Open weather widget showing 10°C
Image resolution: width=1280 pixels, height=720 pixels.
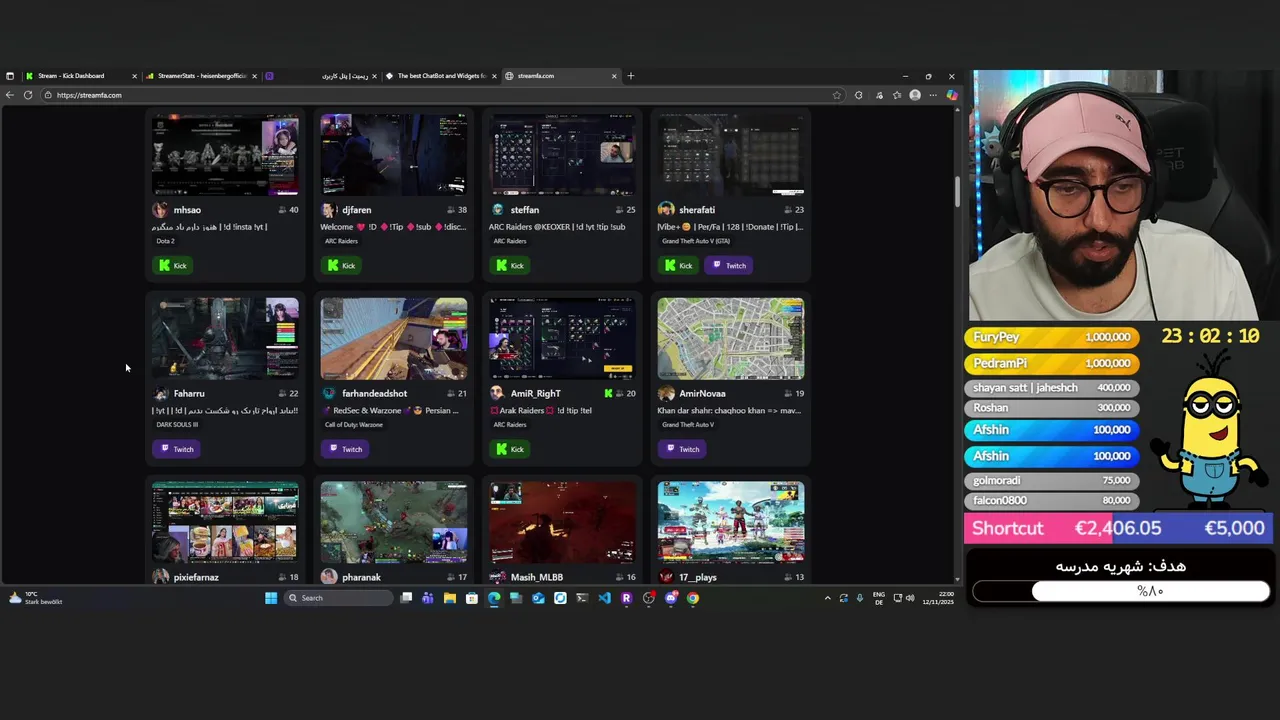tap(35, 598)
